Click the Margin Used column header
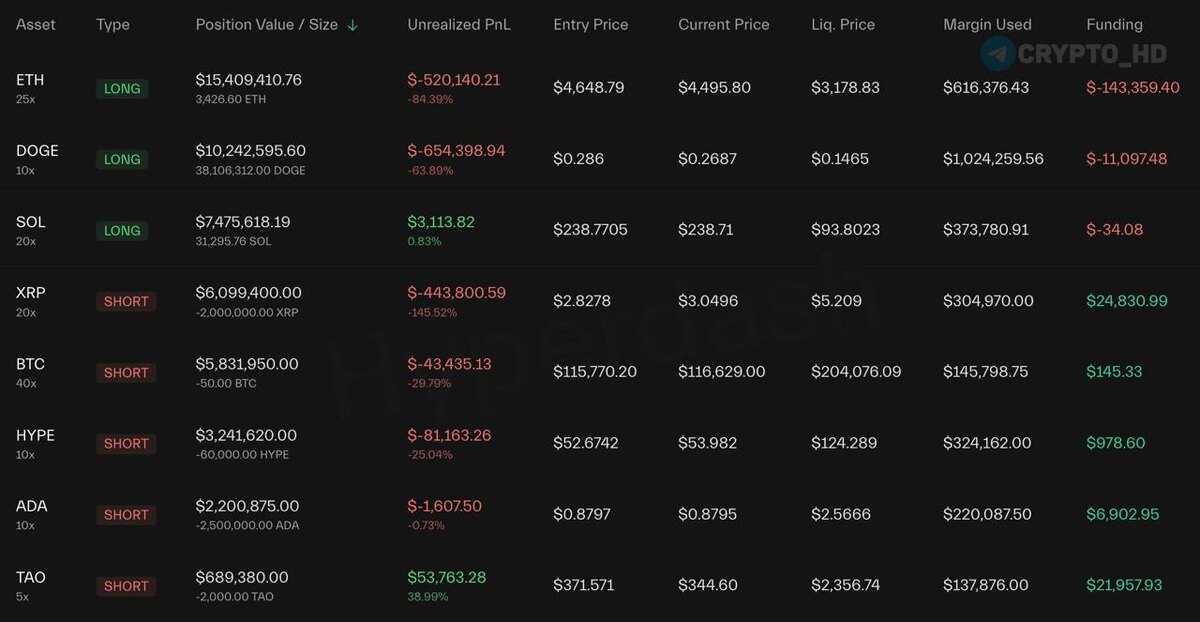 [x=987, y=24]
